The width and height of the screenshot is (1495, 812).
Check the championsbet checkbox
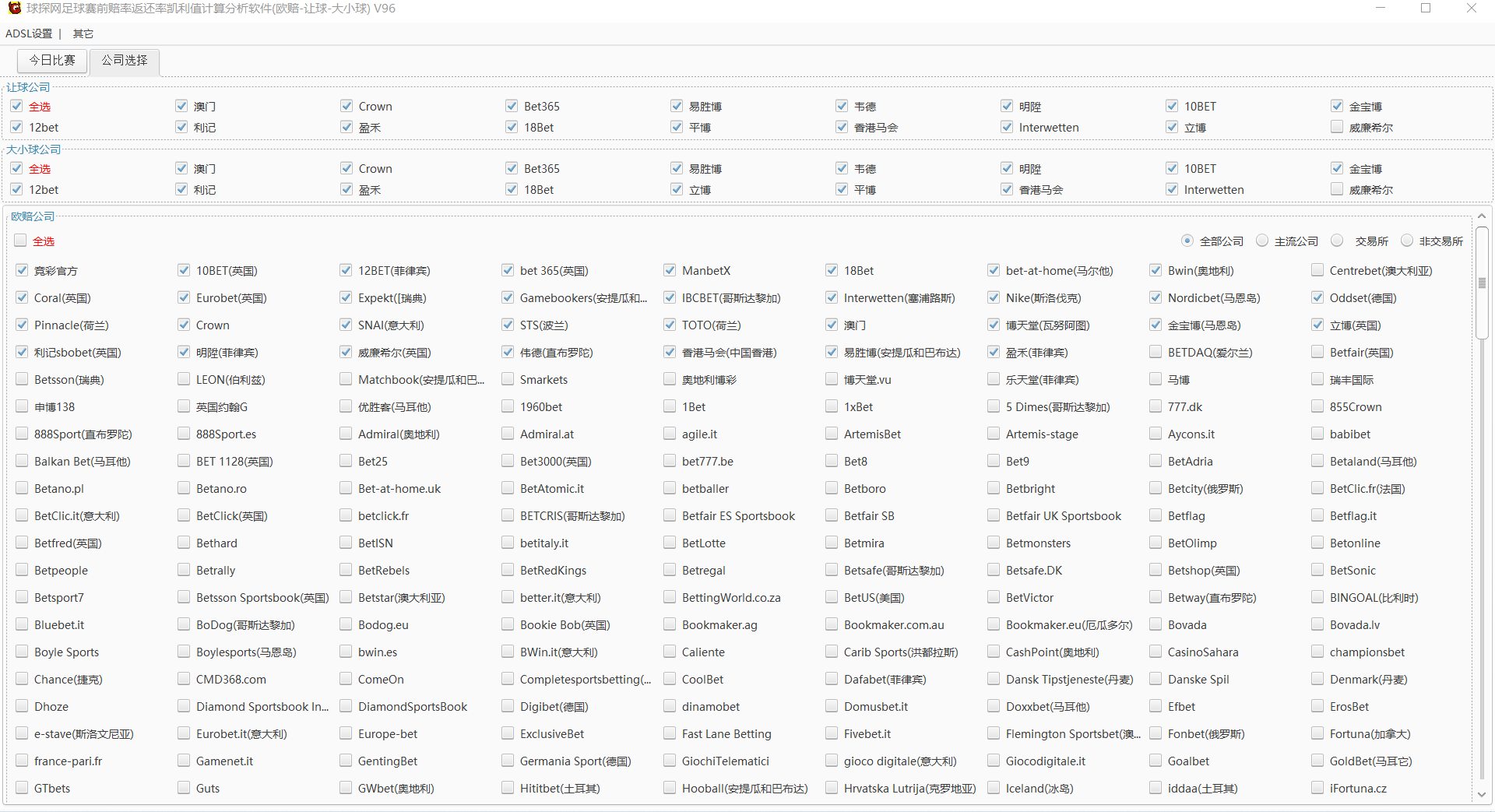(x=1317, y=652)
